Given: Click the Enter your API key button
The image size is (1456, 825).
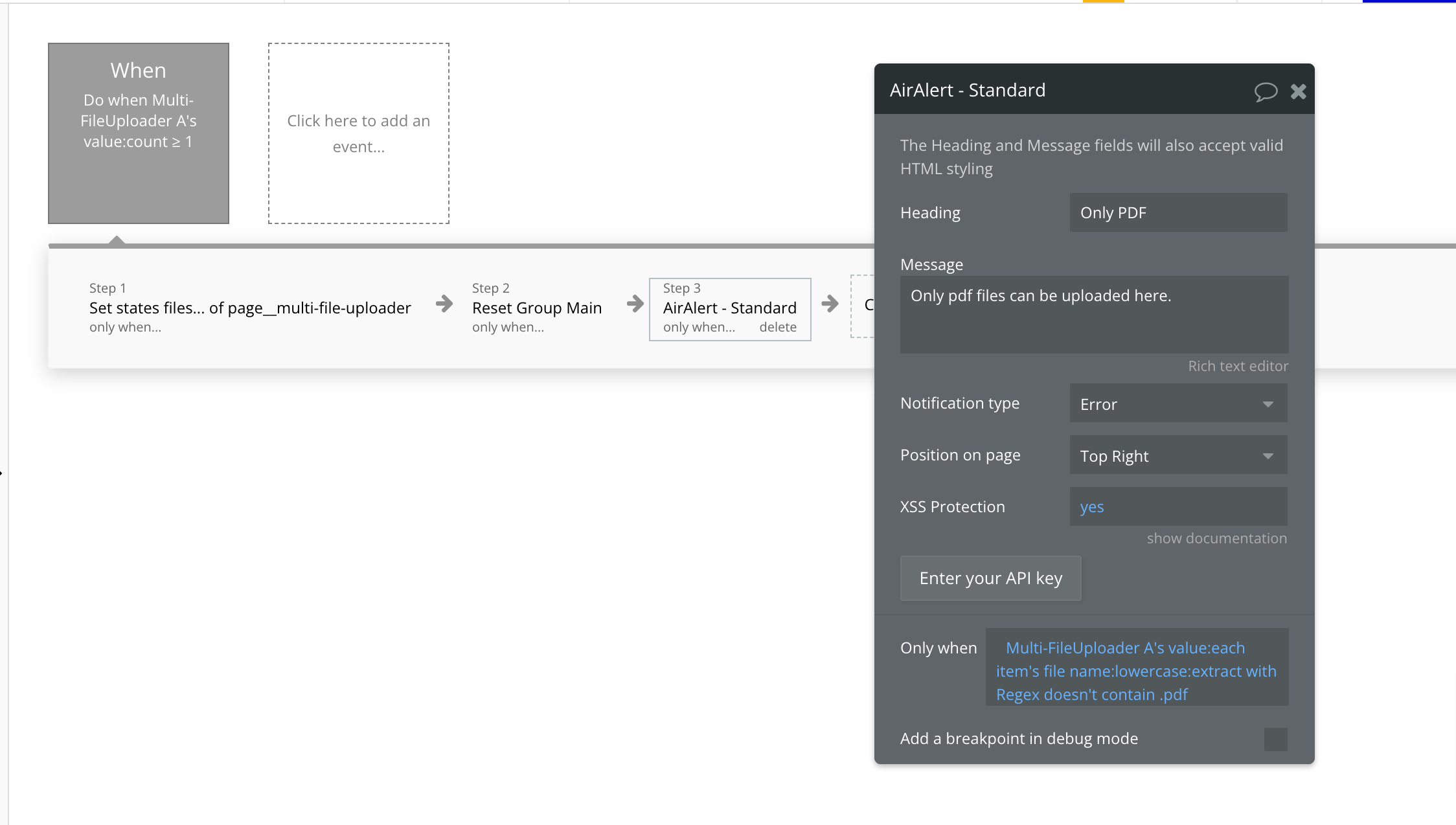Looking at the screenshot, I should 990,578.
